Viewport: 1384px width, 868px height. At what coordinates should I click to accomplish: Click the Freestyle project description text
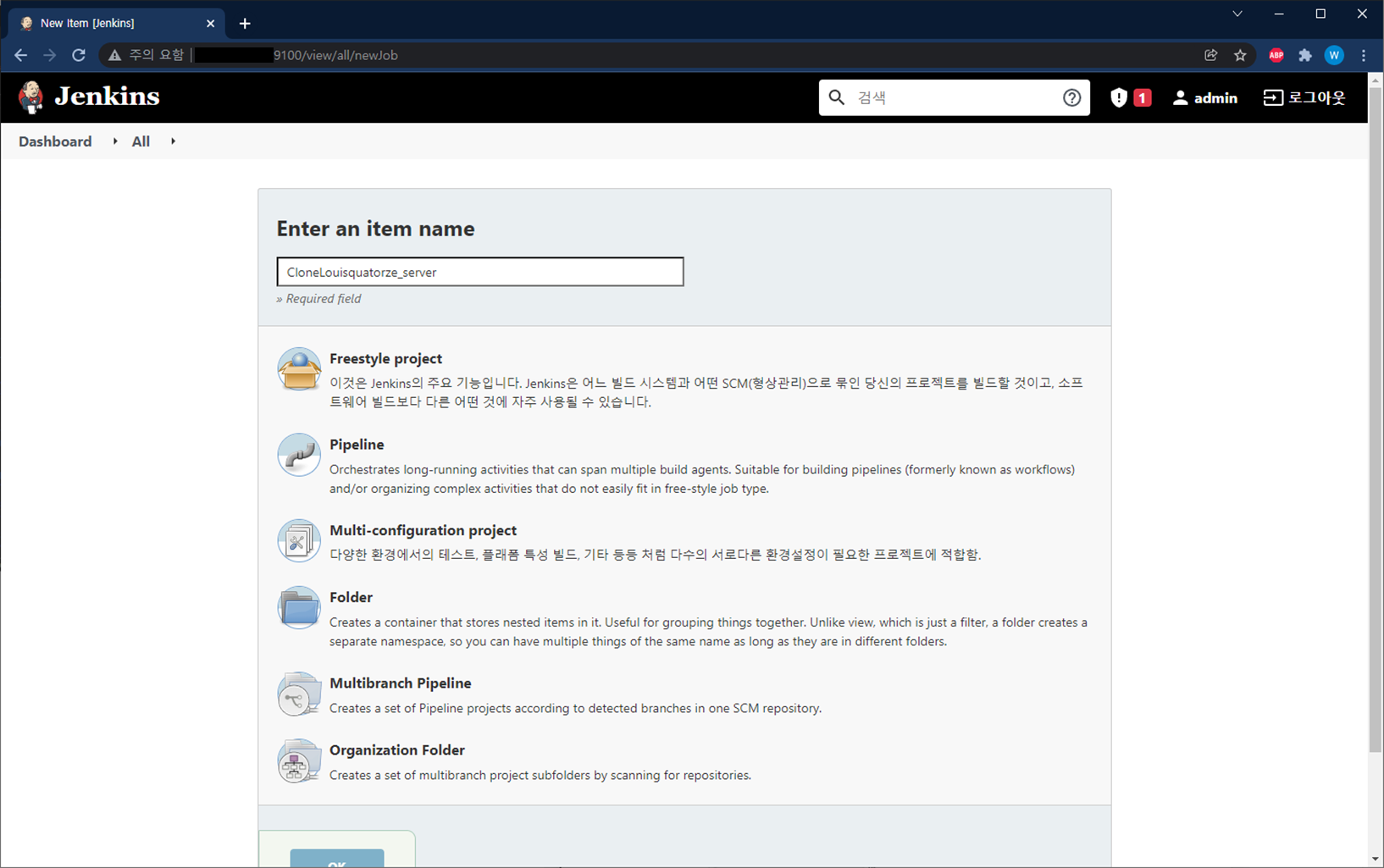[706, 392]
